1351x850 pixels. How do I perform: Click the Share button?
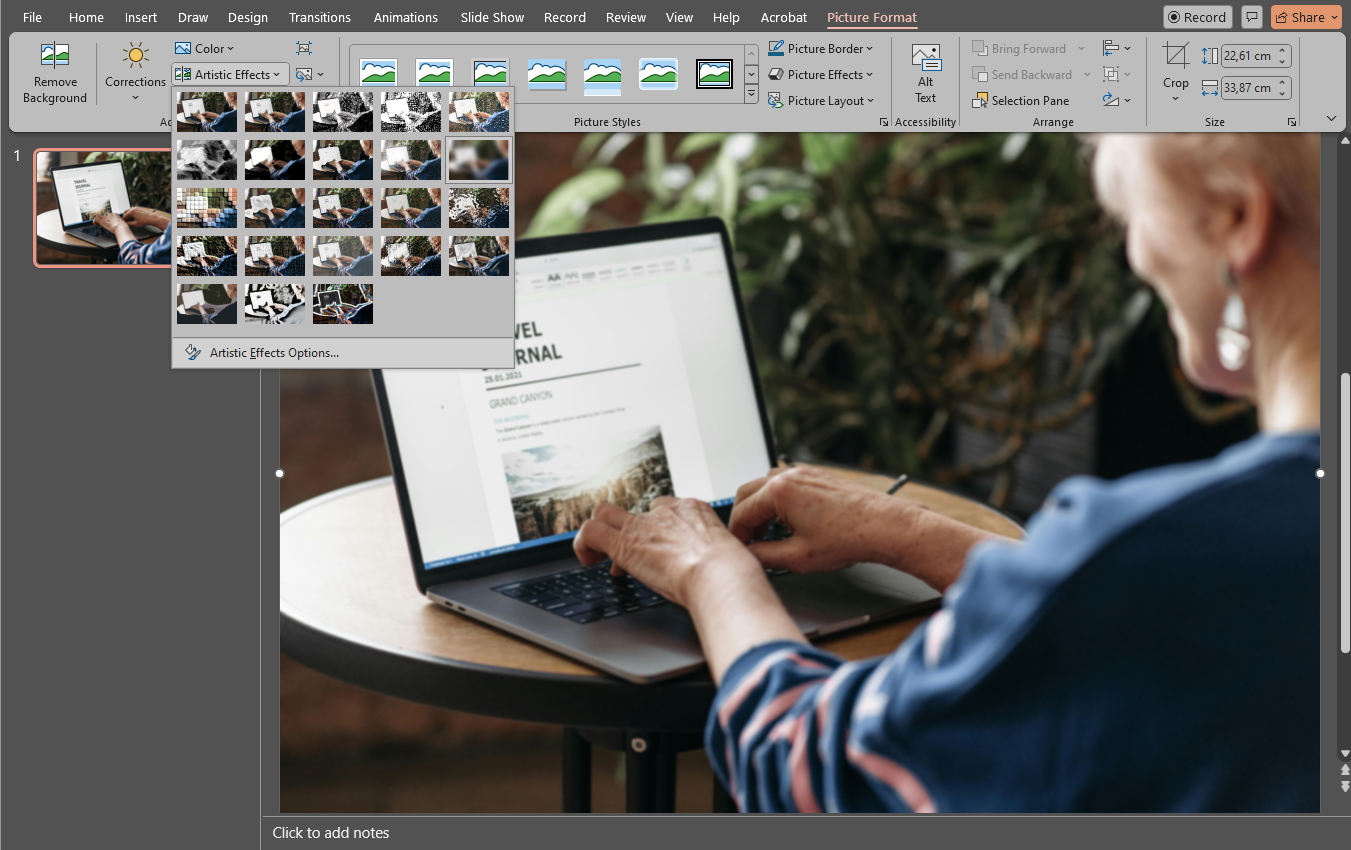click(x=1307, y=17)
